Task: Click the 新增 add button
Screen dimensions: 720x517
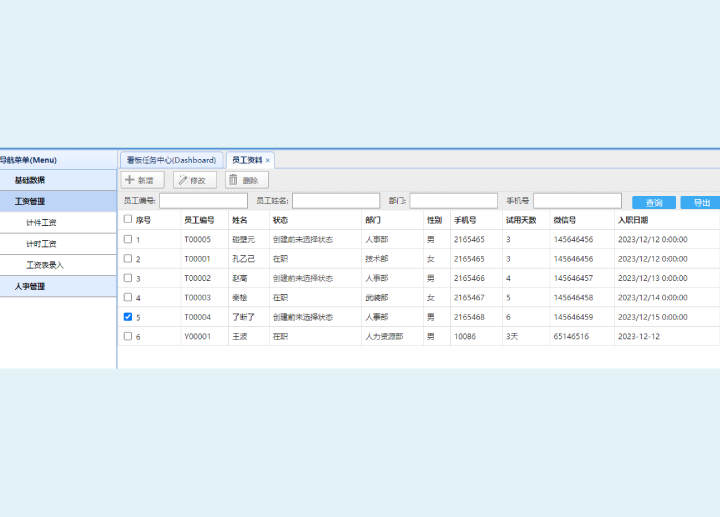Action: click(x=142, y=180)
